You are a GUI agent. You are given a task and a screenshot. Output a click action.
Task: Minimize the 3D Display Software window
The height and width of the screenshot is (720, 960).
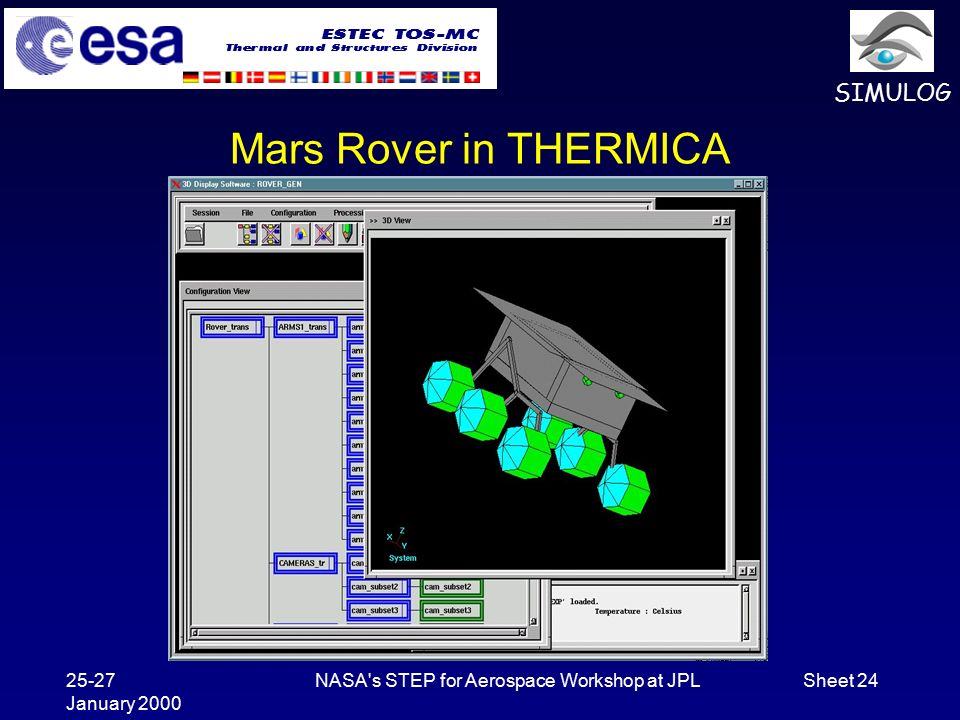click(x=738, y=184)
